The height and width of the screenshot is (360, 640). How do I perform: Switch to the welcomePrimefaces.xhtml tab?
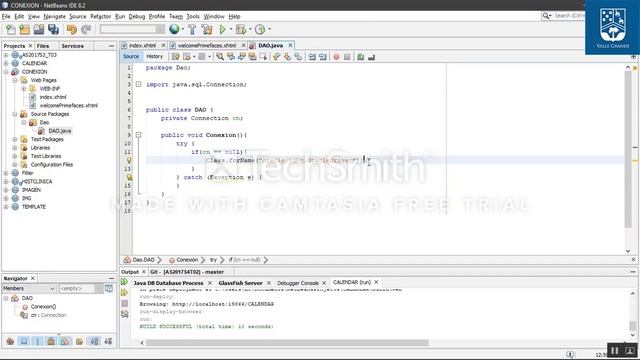[207, 45]
